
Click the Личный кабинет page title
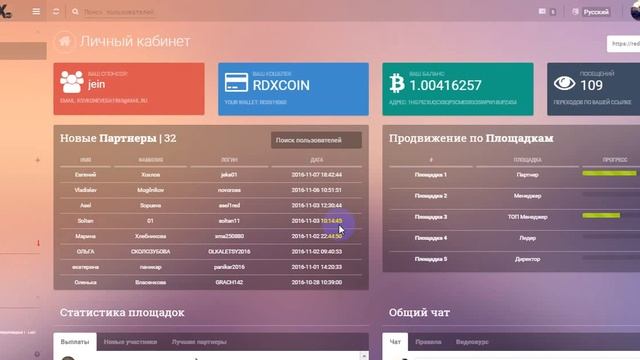coord(135,41)
